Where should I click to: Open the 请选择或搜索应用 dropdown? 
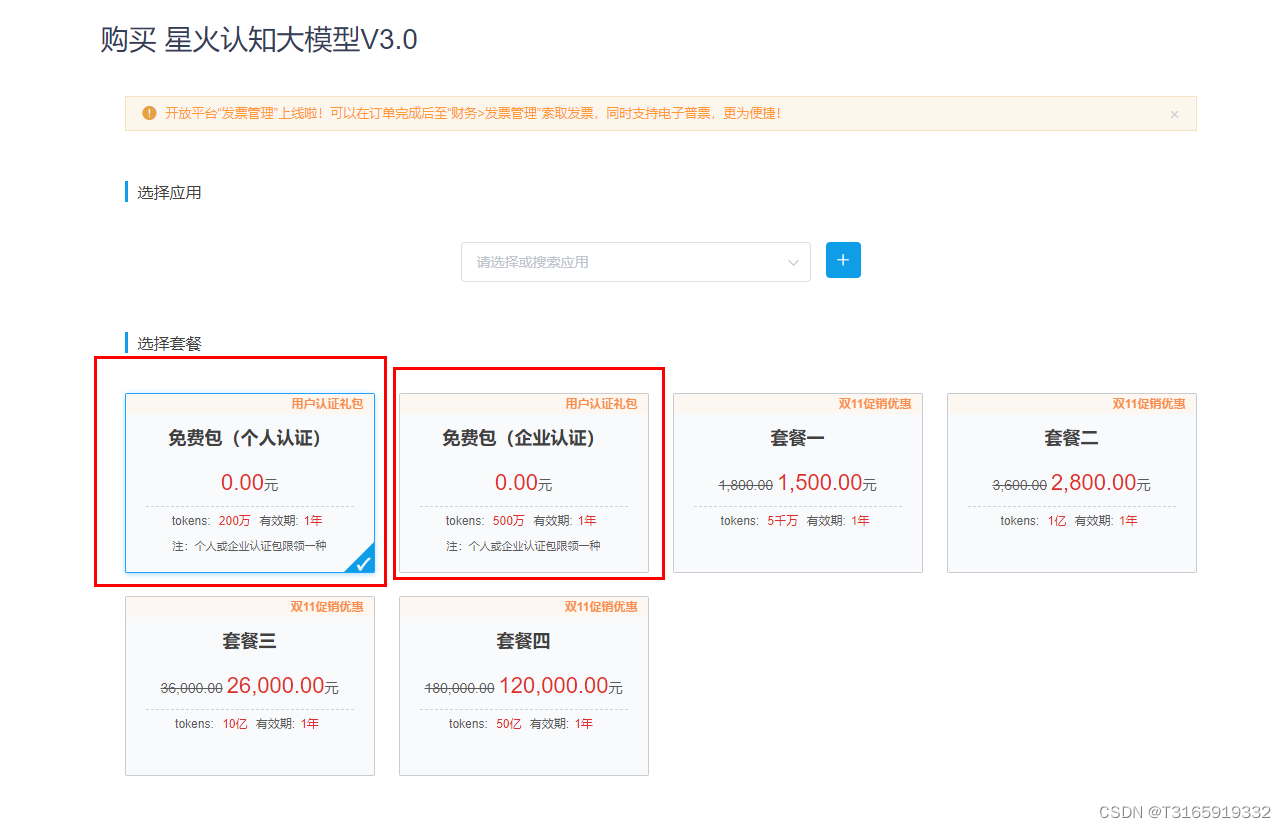636,262
